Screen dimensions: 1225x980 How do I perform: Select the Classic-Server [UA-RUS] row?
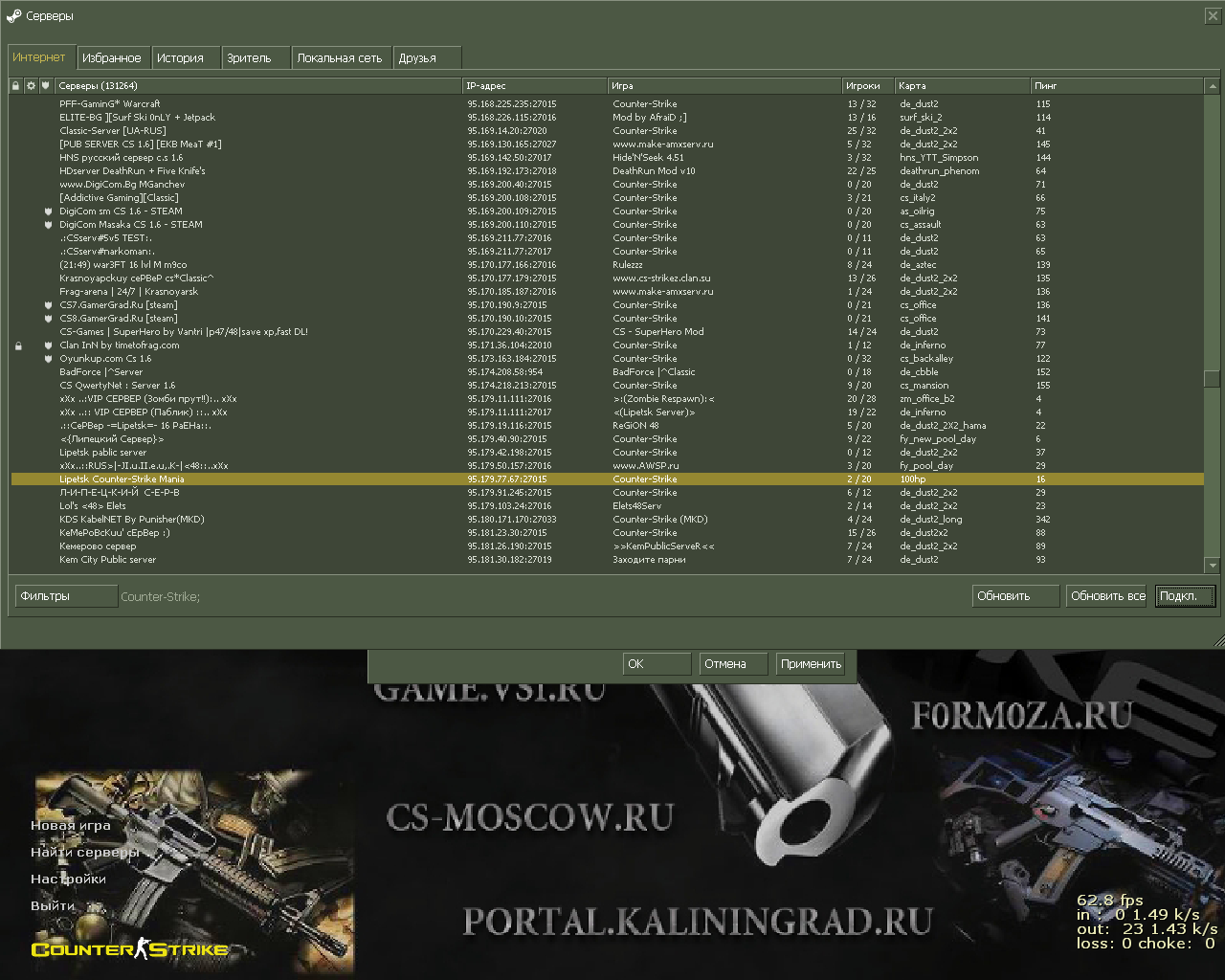(608, 131)
